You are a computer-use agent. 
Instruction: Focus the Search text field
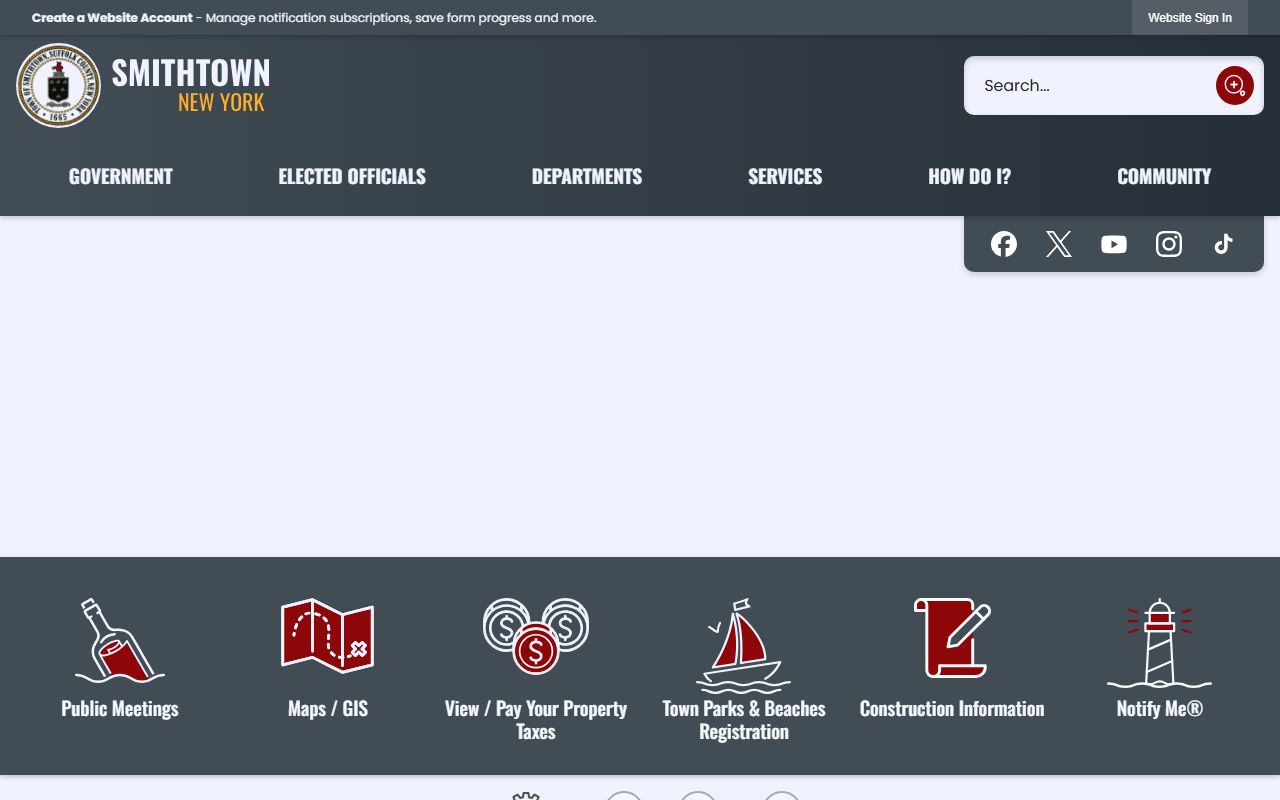coord(1090,86)
